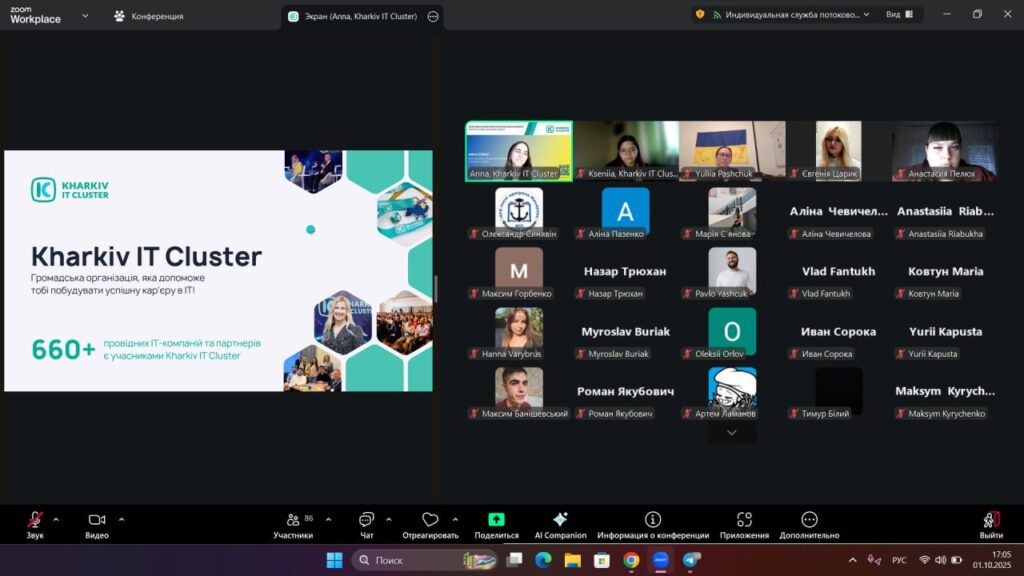1024x576 pixels.
Task: Open the Чат chat panel
Action: tap(366, 524)
